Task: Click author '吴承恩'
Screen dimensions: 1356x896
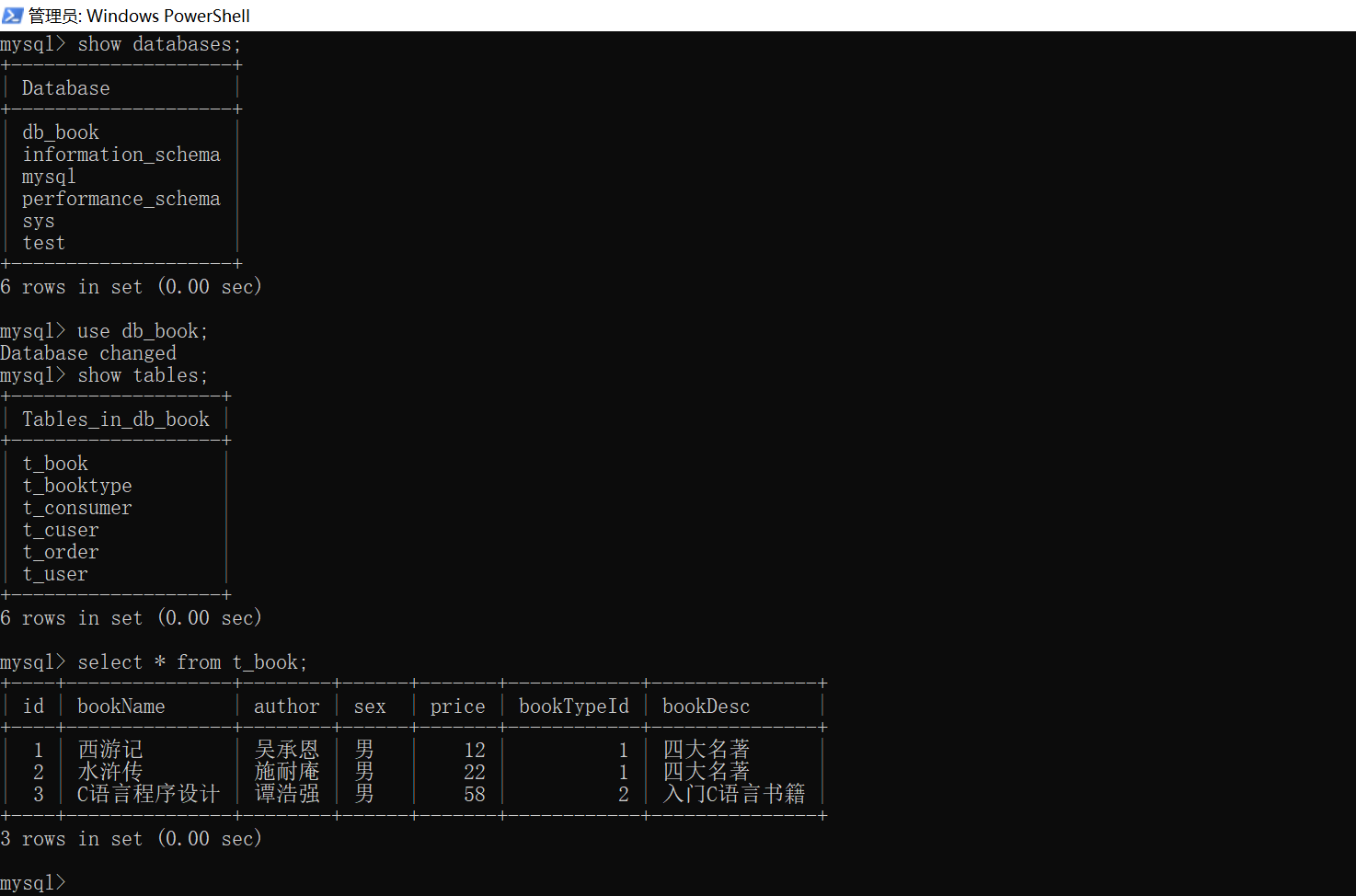Action: (x=287, y=750)
